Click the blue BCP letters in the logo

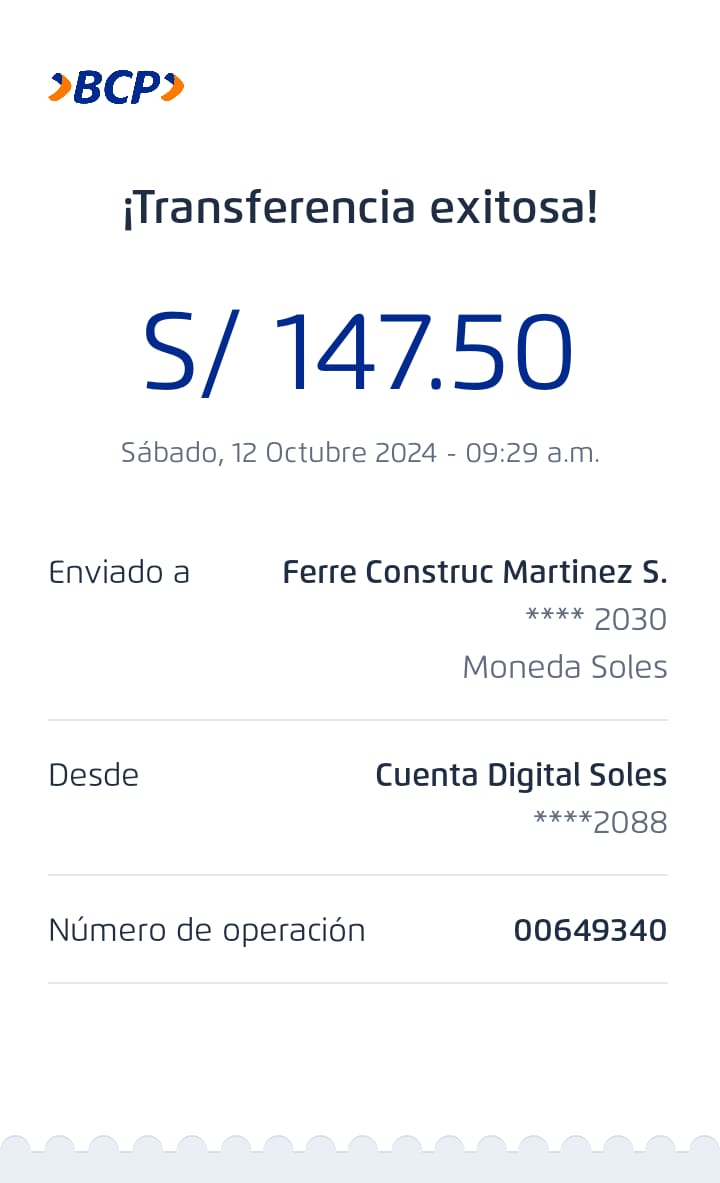point(116,88)
